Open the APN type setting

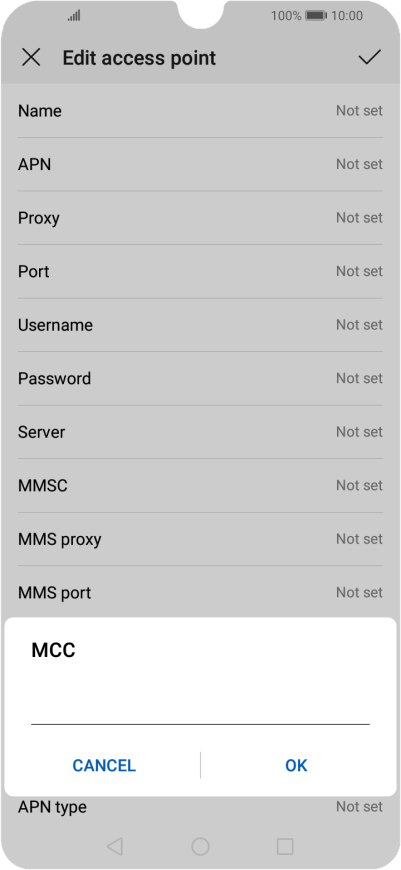coord(200,807)
